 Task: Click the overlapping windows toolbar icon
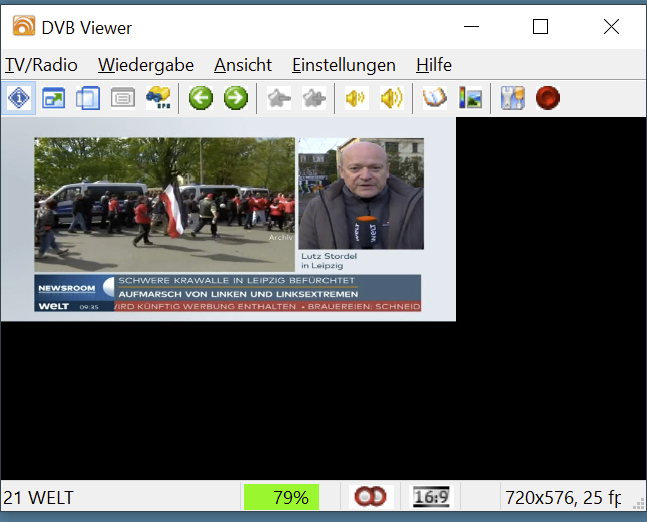pos(88,98)
